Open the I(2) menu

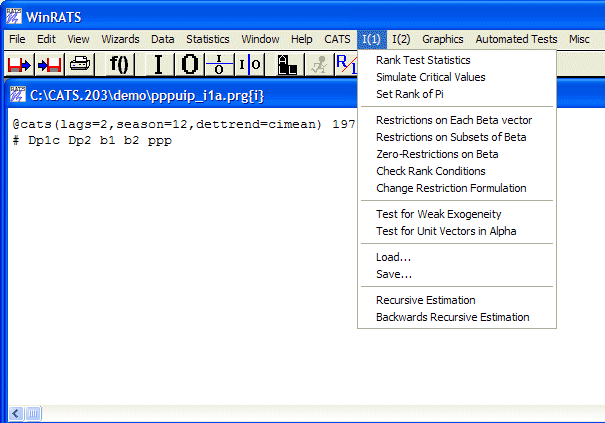tap(401, 39)
